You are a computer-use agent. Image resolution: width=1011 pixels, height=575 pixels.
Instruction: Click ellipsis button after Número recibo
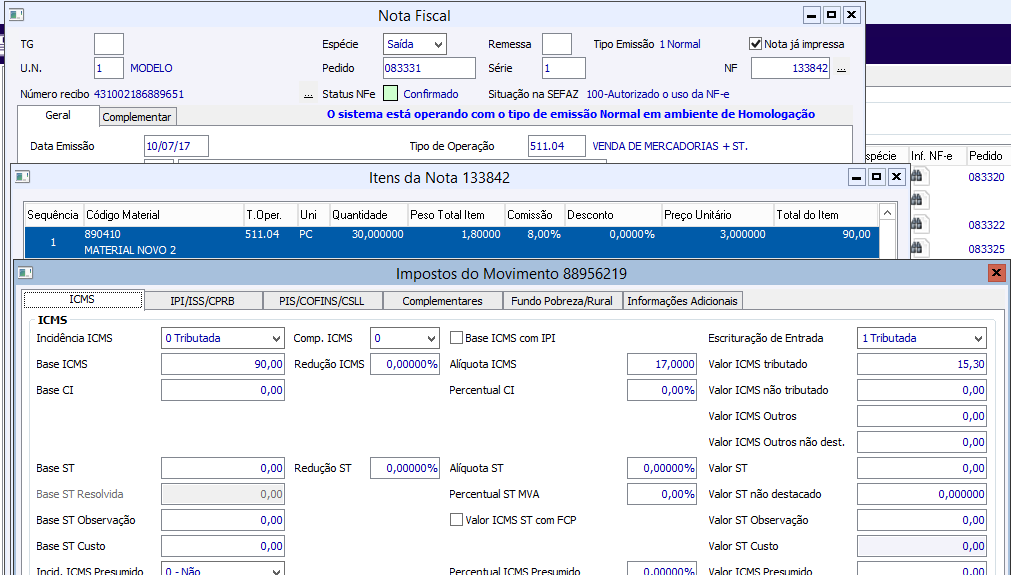[308, 94]
